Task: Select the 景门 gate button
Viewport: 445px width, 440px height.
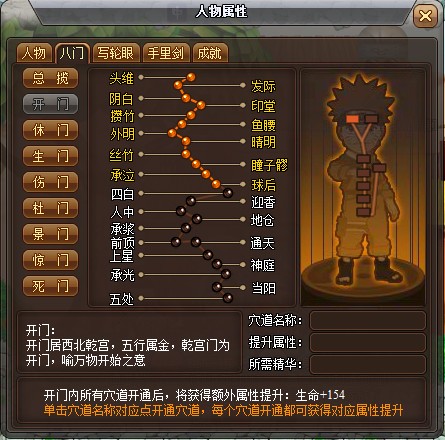Action: (x=50, y=234)
